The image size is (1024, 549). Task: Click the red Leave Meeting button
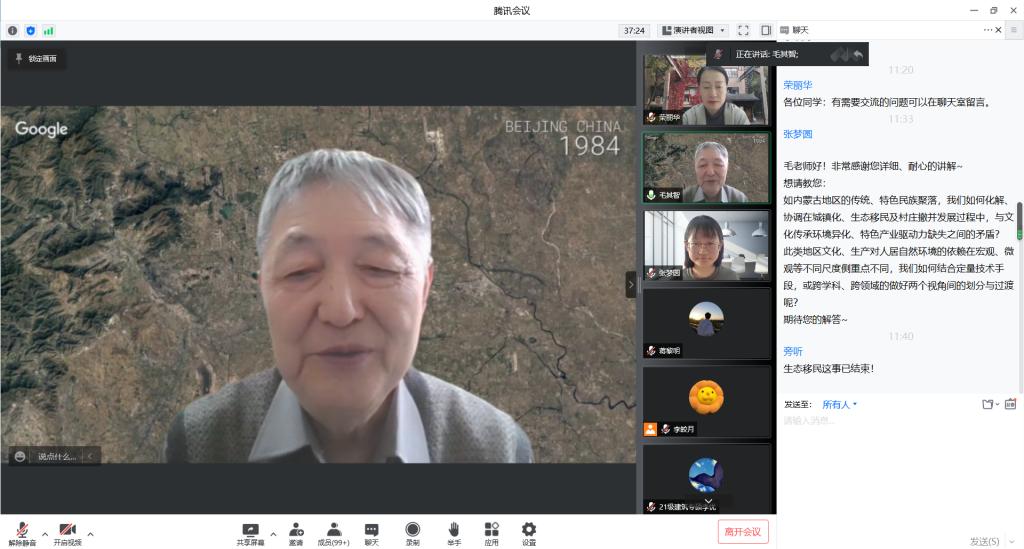click(x=742, y=531)
